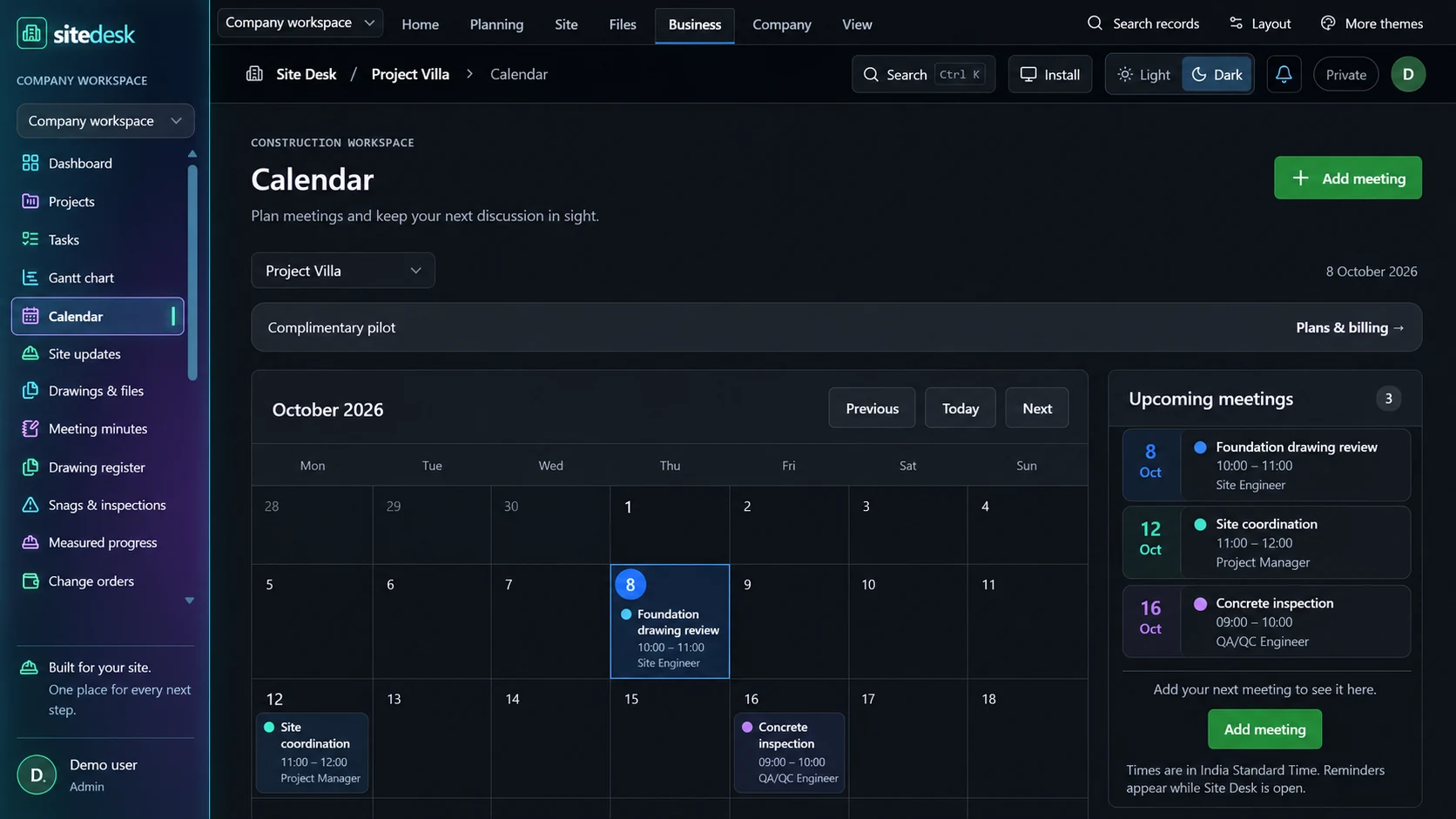This screenshot has height=819, width=1456.
Task: Click the Projects sidebar icon
Action: [x=30, y=201]
